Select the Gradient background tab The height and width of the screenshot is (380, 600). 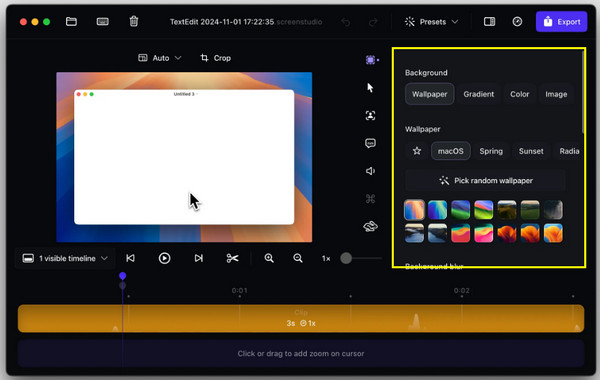pos(479,94)
